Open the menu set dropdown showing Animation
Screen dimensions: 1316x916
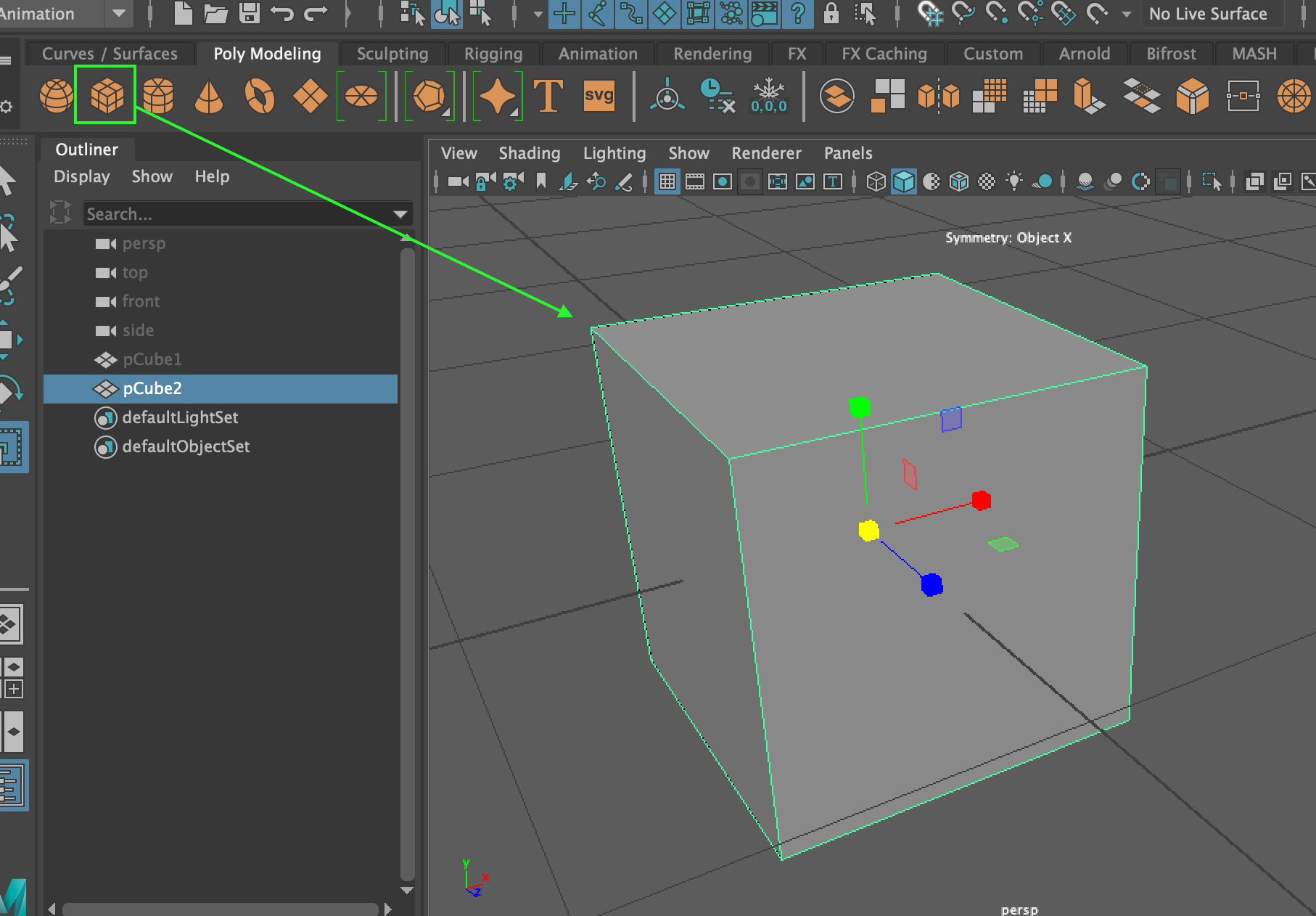(x=118, y=13)
